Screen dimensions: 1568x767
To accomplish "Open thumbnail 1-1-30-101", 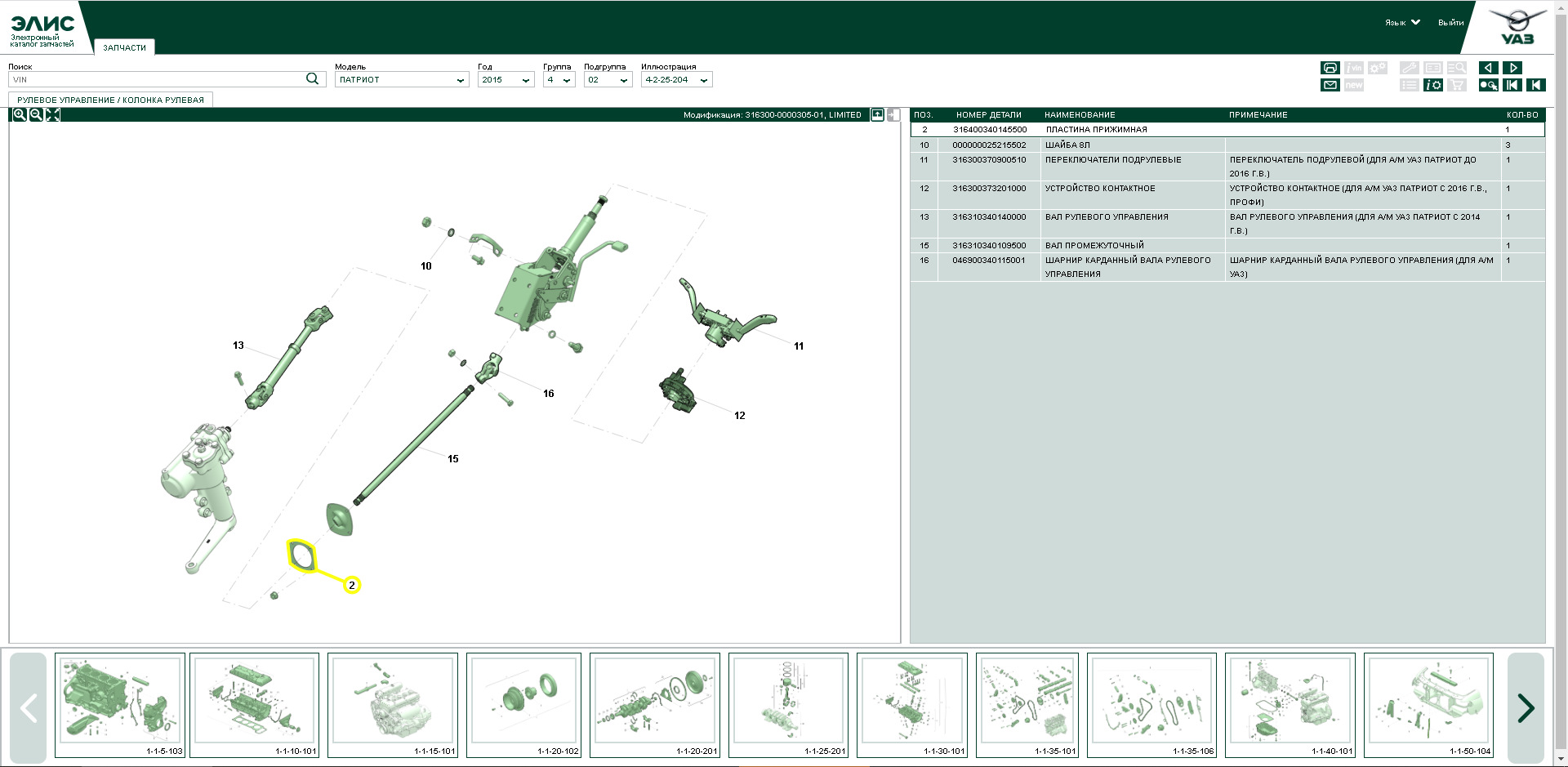I will [912, 706].
